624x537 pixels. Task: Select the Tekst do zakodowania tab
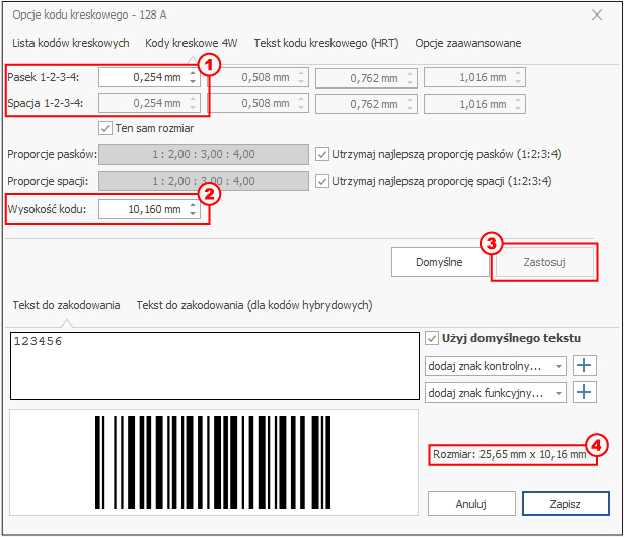tap(66, 305)
